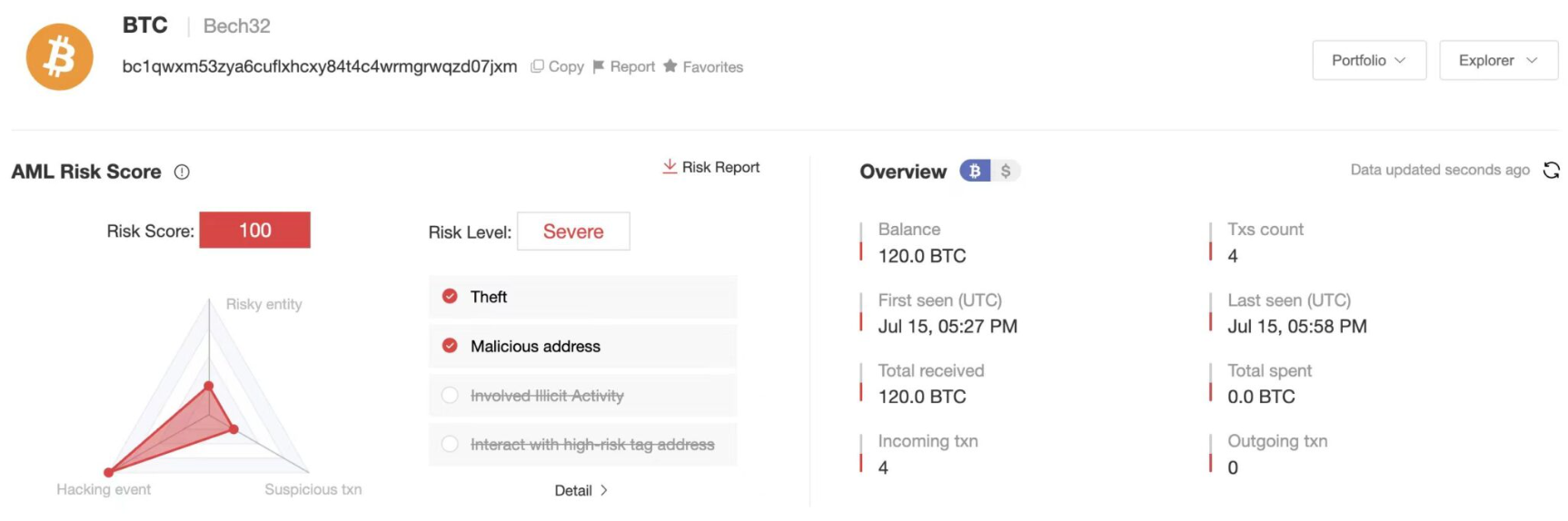
Task: Toggle the Malicious address checkbox
Action: tap(450, 346)
